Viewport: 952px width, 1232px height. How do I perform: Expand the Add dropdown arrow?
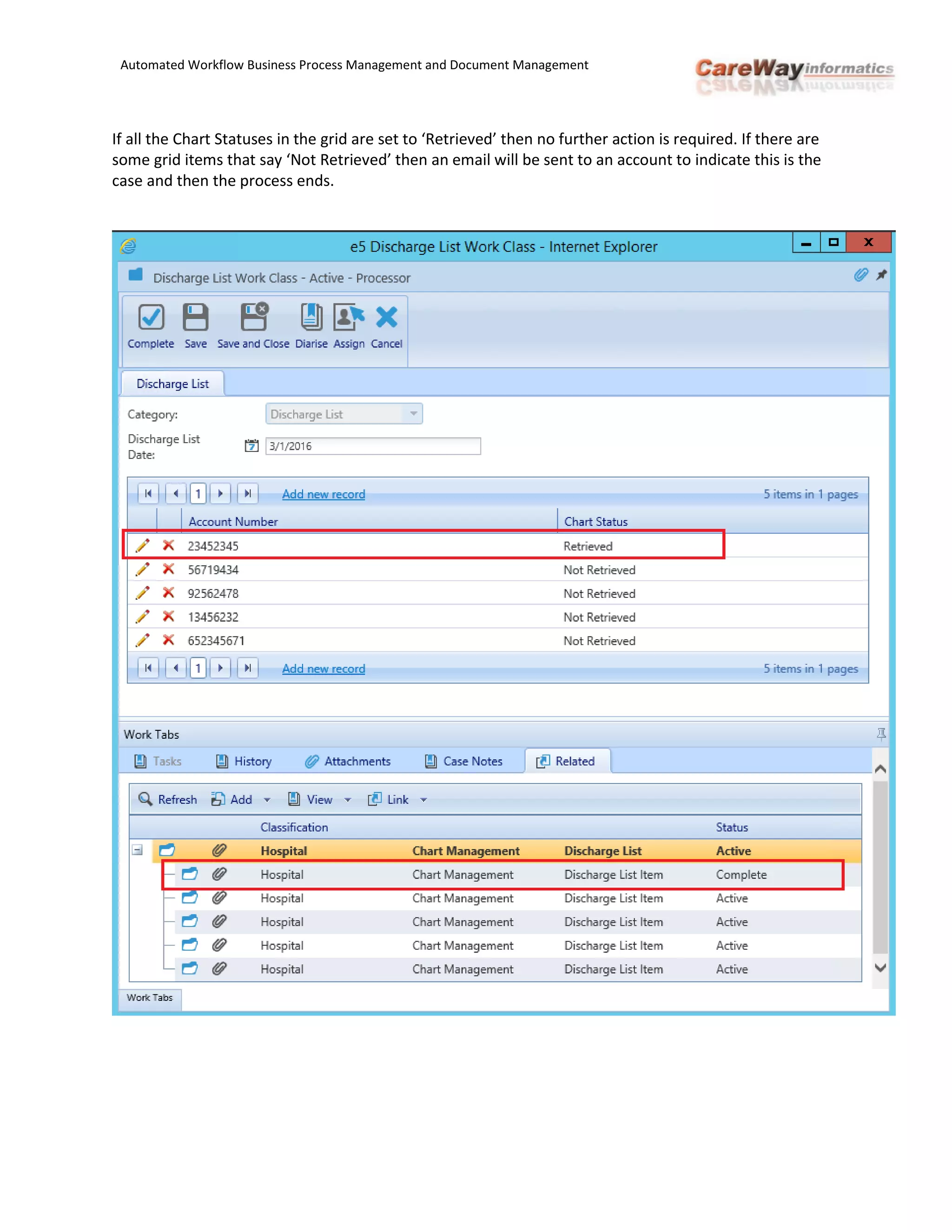[x=267, y=800]
